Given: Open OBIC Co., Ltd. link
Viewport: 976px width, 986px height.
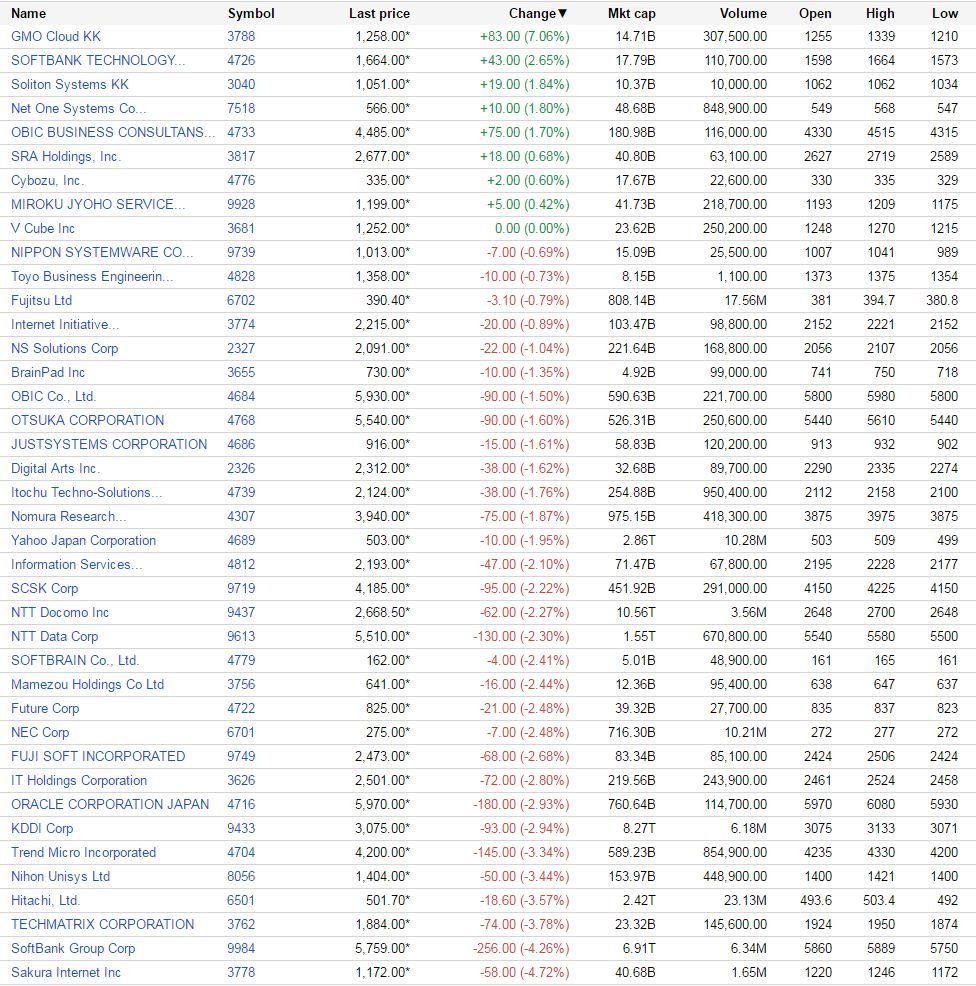Looking at the screenshot, I should coord(53,396).
